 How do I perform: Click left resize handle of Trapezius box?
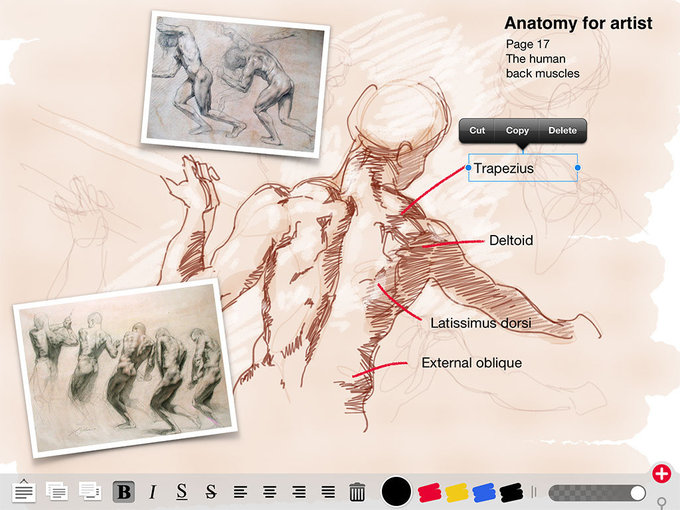tap(468, 167)
